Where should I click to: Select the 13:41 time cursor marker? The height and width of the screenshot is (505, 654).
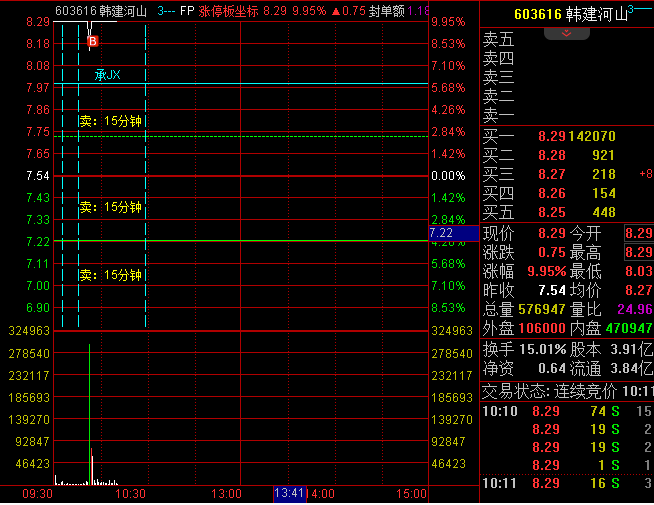[x=289, y=494]
